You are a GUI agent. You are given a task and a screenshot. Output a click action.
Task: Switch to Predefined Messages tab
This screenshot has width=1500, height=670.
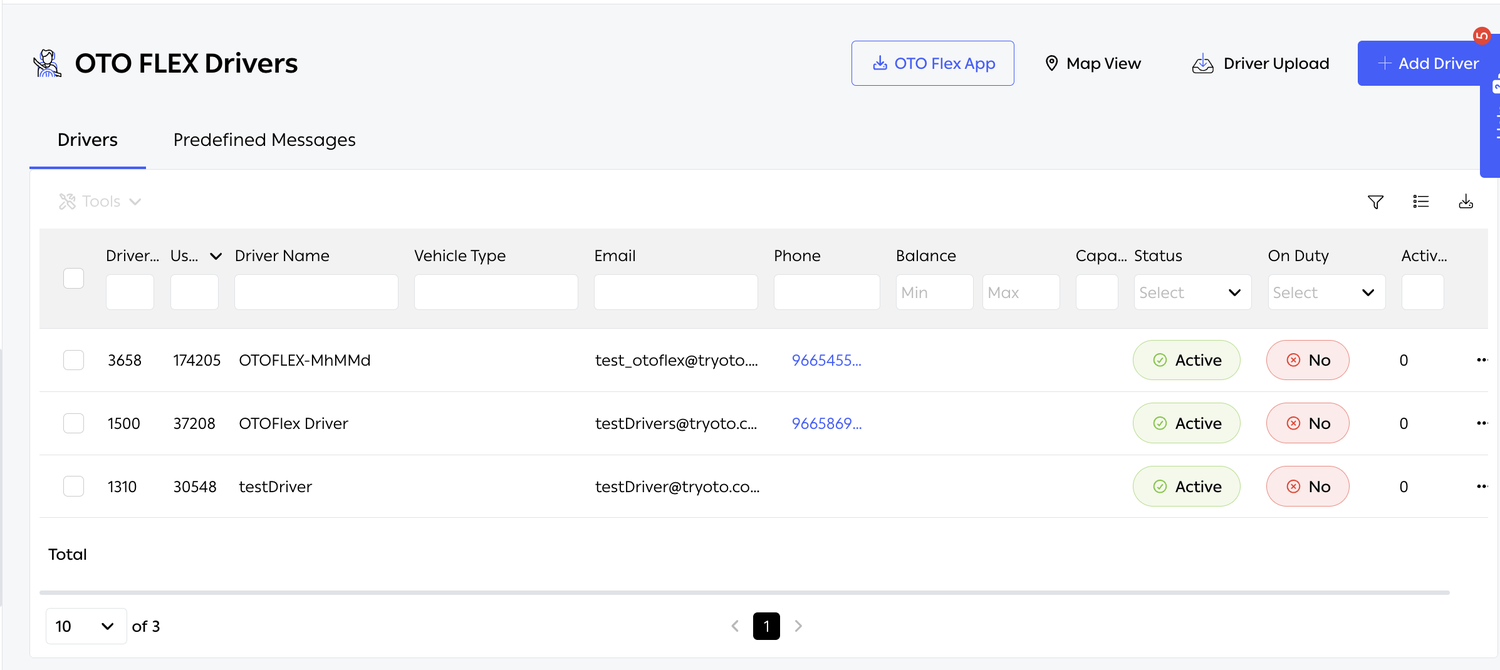pyautogui.click(x=264, y=140)
